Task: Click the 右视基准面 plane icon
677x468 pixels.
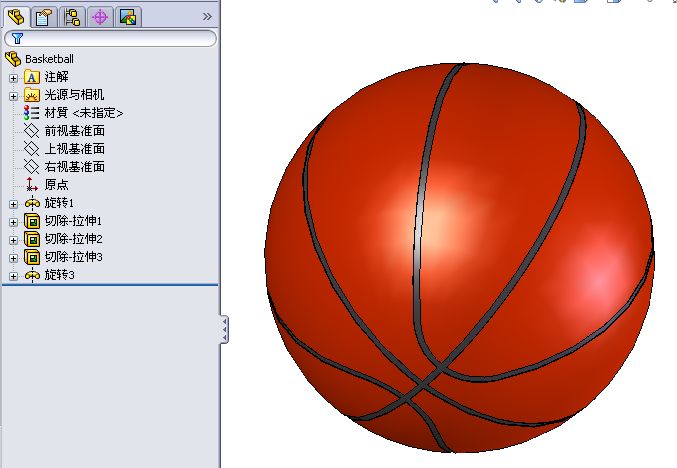Action: pyautogui.click(x=32, y=167)
